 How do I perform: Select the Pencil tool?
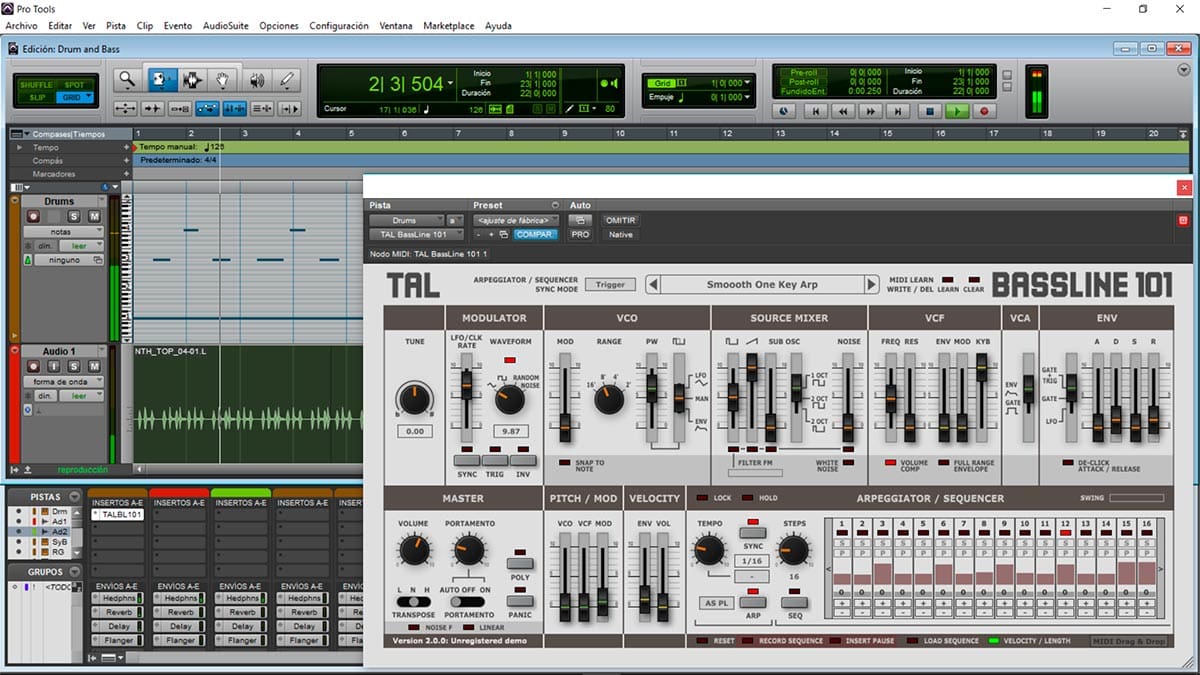coord(288,80)
